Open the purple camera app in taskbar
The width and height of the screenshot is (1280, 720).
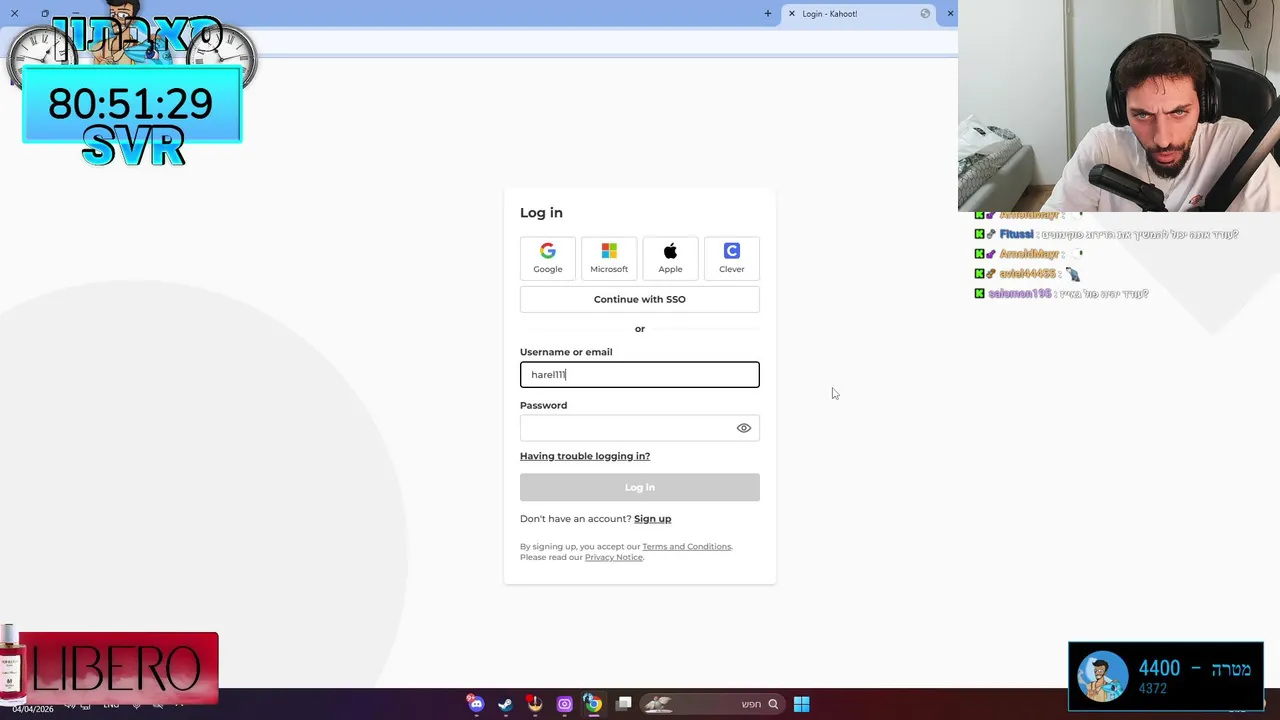(x=564, y=704)
